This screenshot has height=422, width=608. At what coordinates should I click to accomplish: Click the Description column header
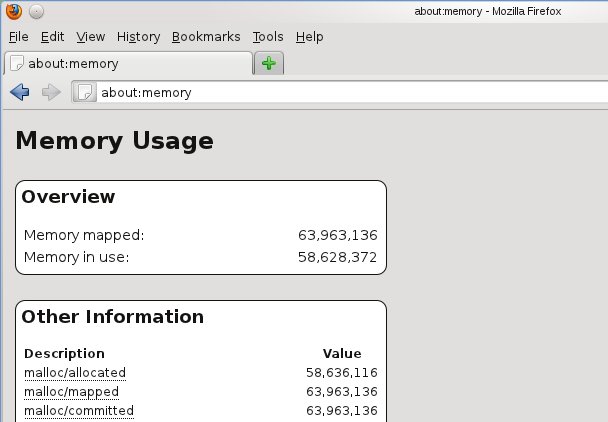(x=64, y=354)
